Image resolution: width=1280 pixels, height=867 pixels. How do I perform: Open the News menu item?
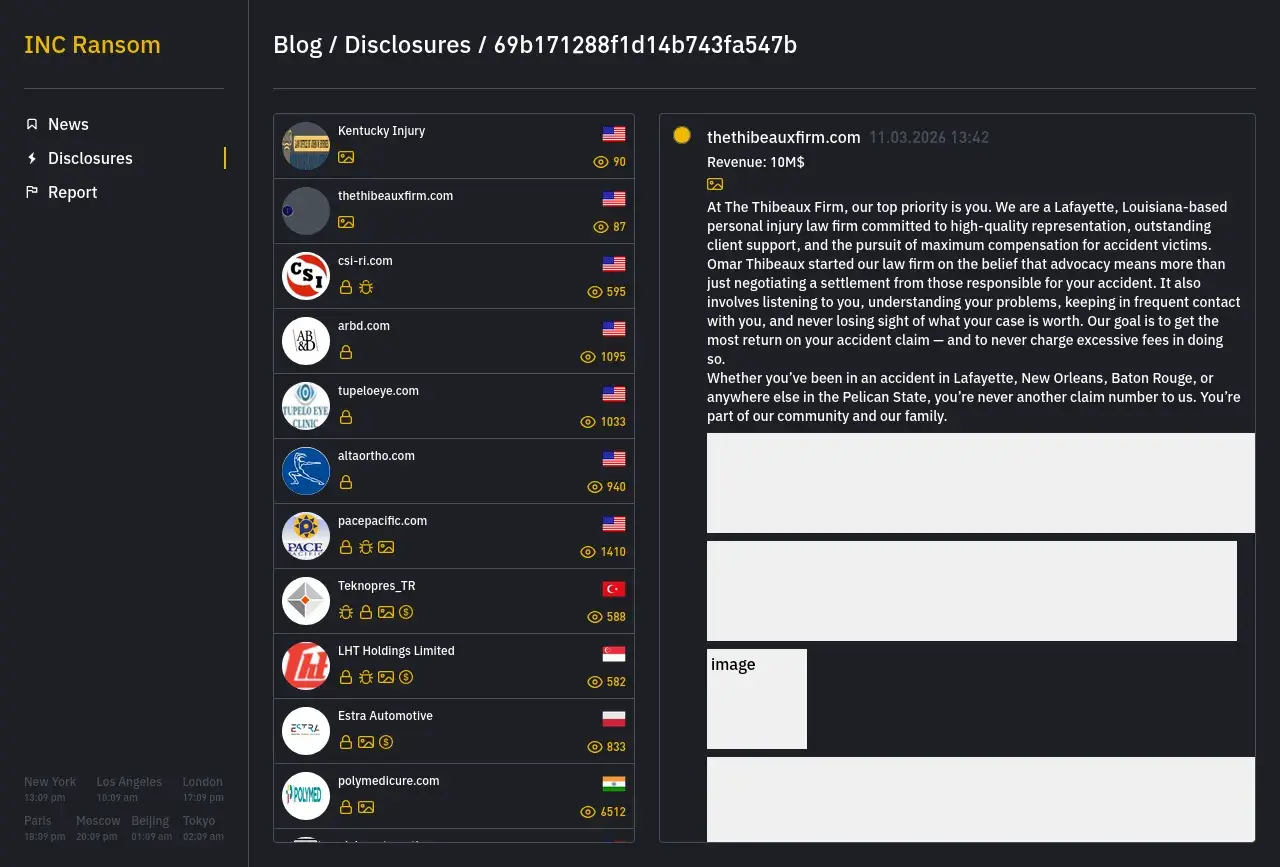point(68,124)
